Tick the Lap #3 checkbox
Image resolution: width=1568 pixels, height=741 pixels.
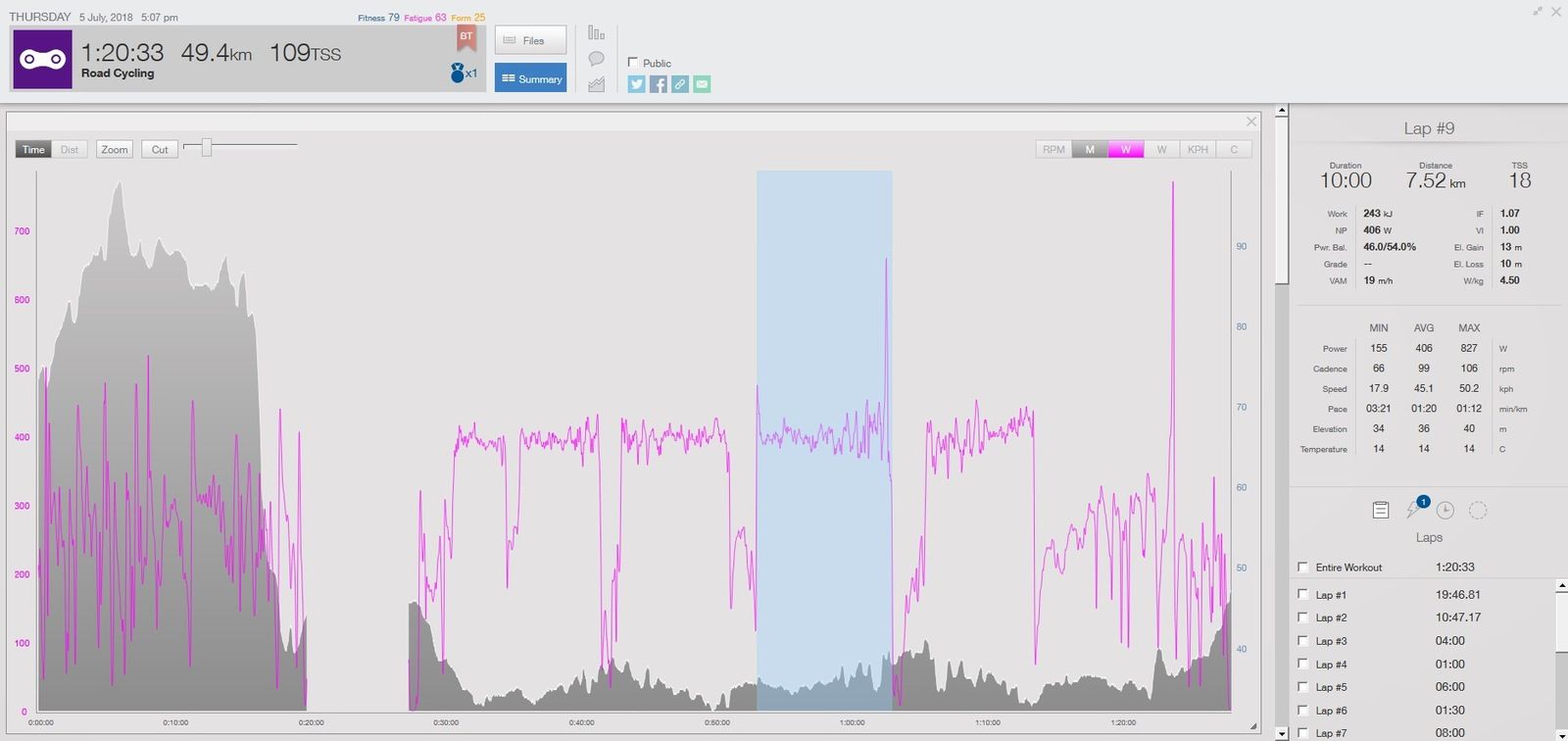coord(1302,641)
